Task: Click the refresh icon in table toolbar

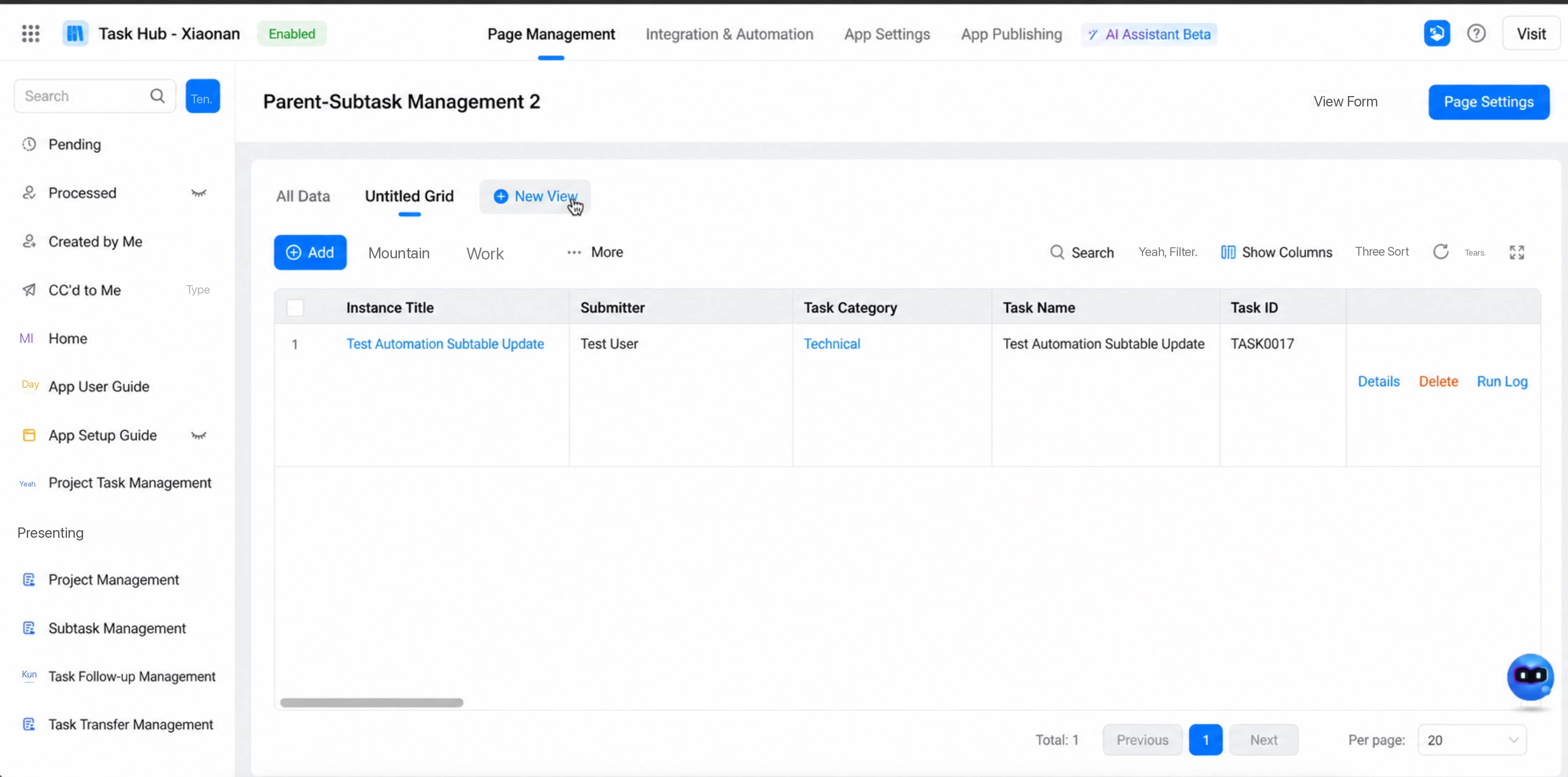Action: click(1440, 252)
